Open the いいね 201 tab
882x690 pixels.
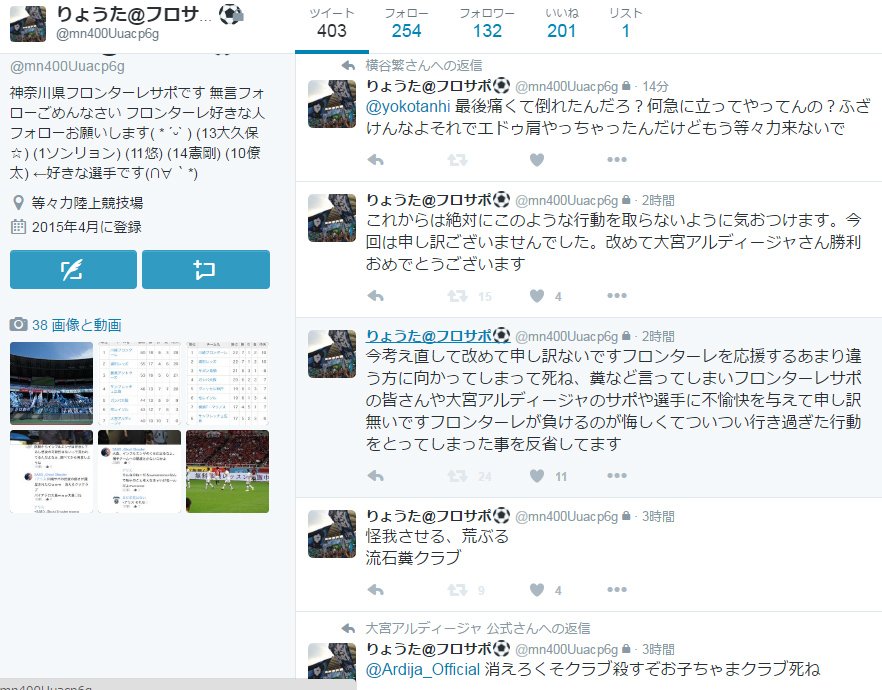click(x=561, y=24)
